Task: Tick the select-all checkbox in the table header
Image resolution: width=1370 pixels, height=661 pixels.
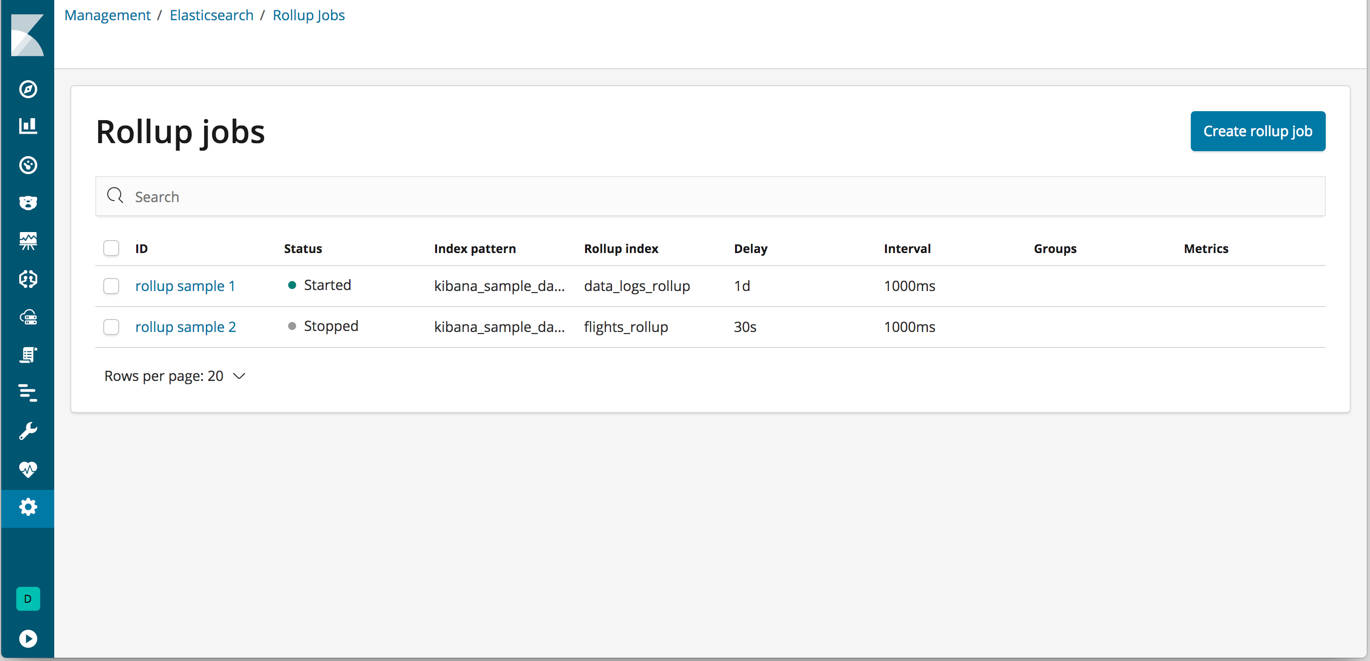Action: 111,248
